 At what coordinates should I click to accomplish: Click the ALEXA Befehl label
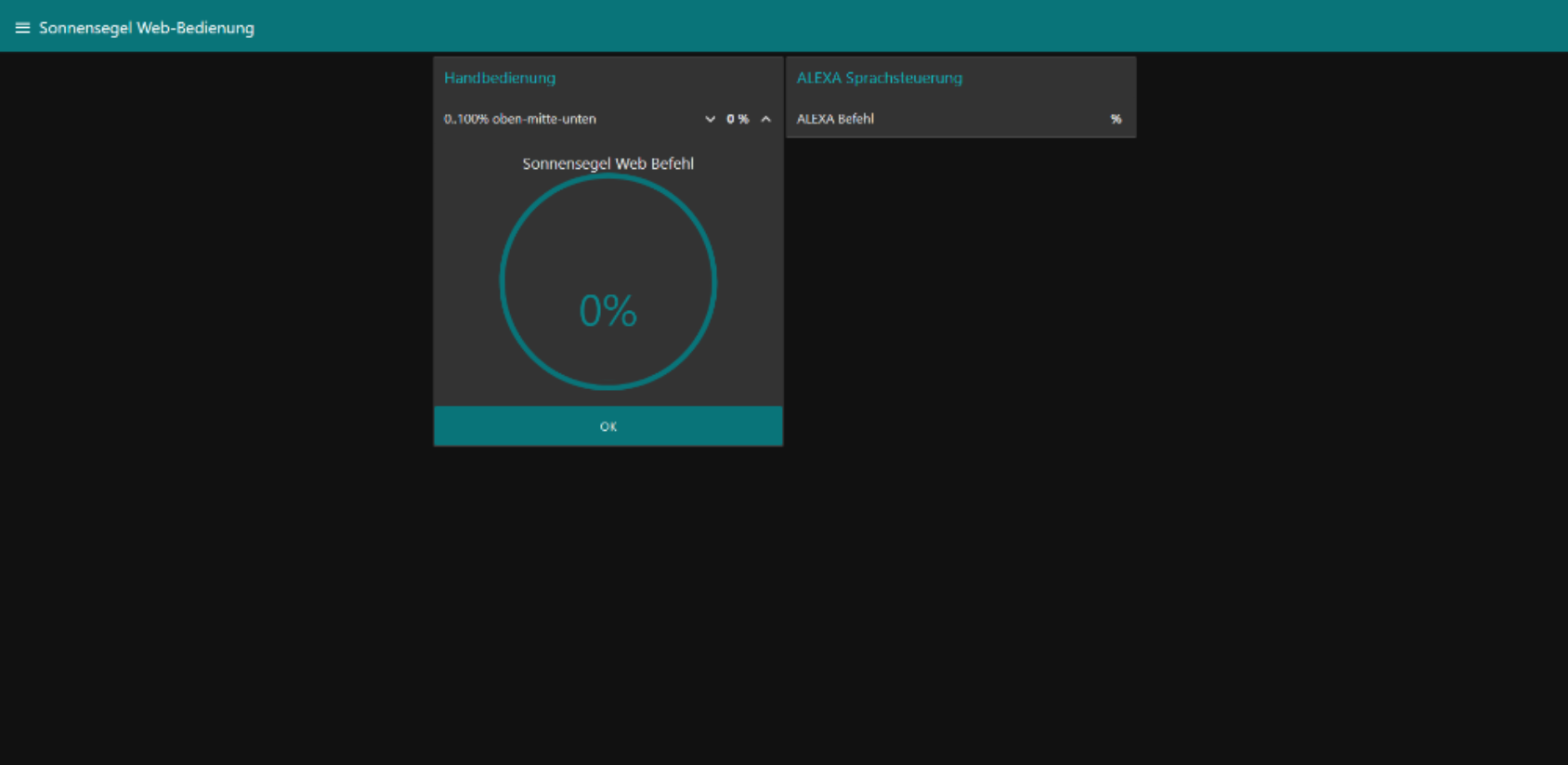click(835, 119)
